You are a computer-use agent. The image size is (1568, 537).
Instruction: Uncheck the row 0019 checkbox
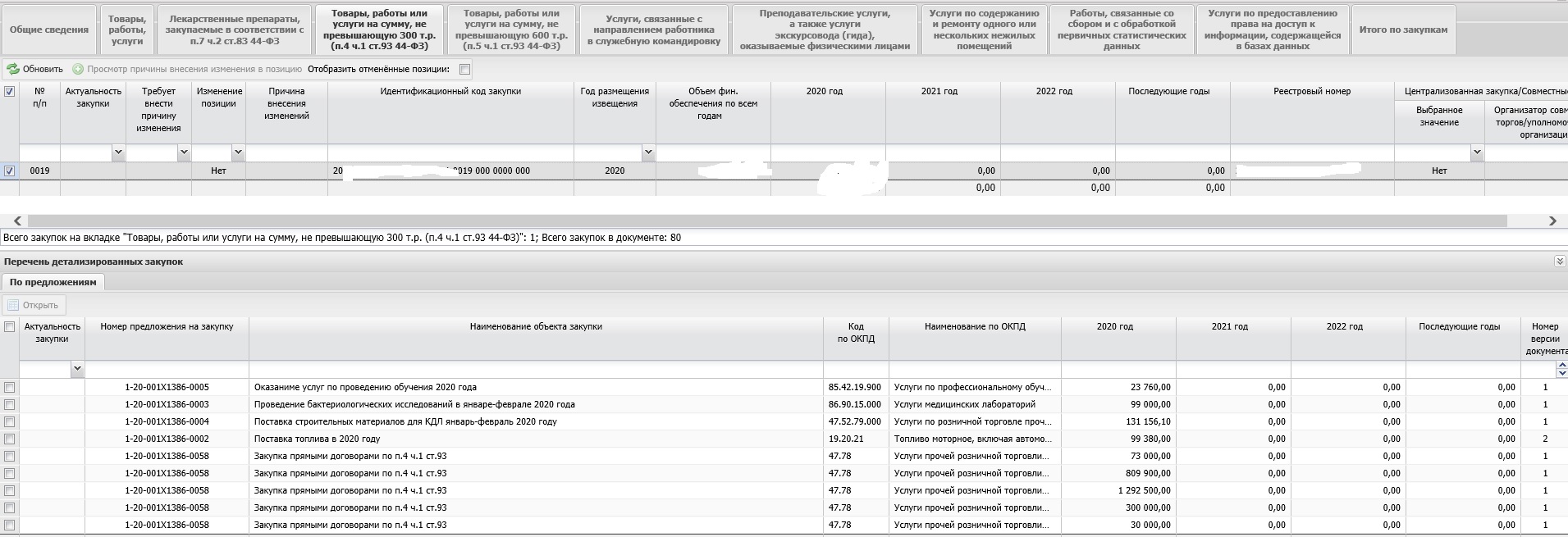point(10,171)
